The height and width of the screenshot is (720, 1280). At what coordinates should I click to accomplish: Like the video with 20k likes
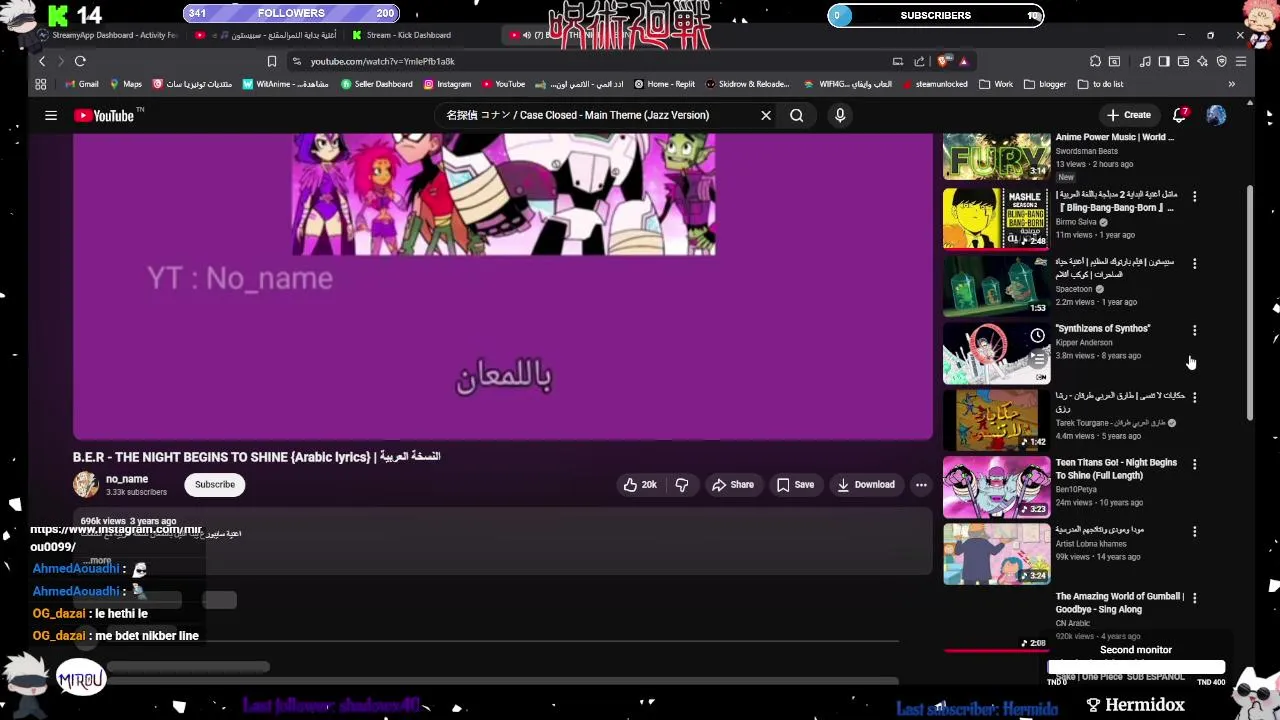pyautogui.click(x=640, y=485)
